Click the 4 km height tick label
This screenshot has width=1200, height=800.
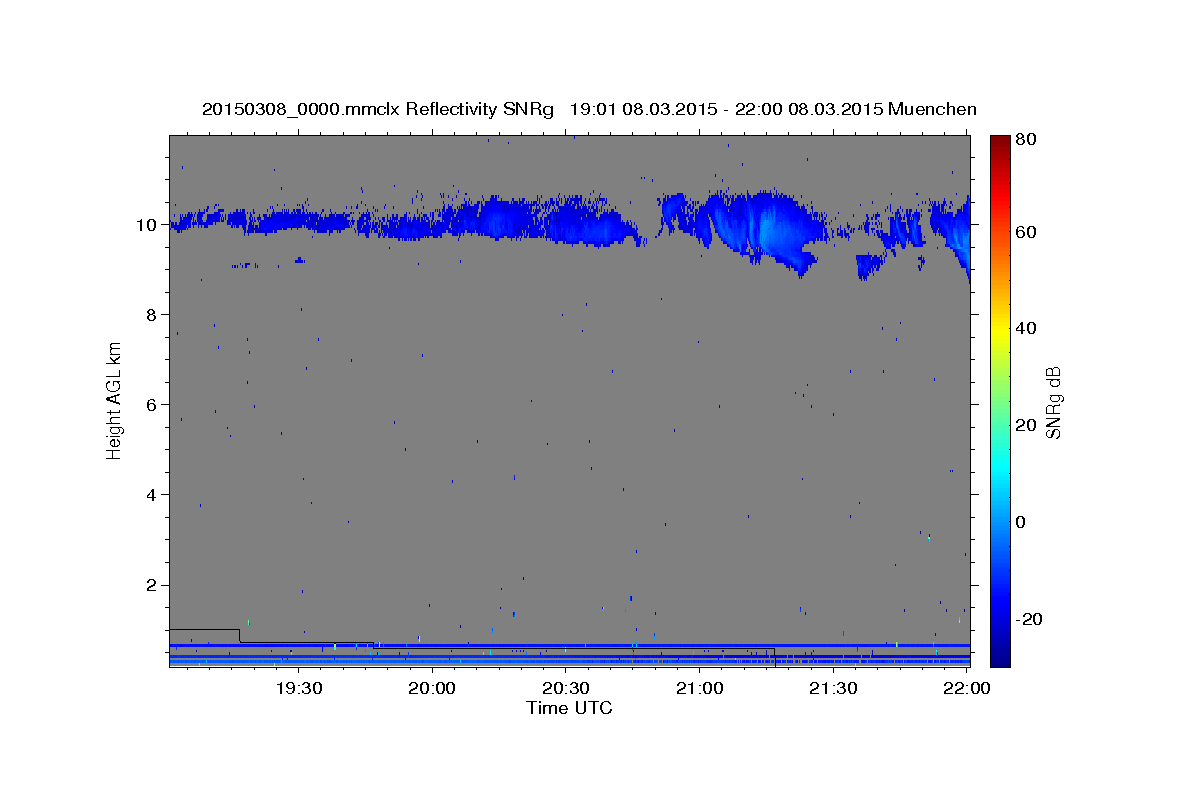click(x=150, y=495)
